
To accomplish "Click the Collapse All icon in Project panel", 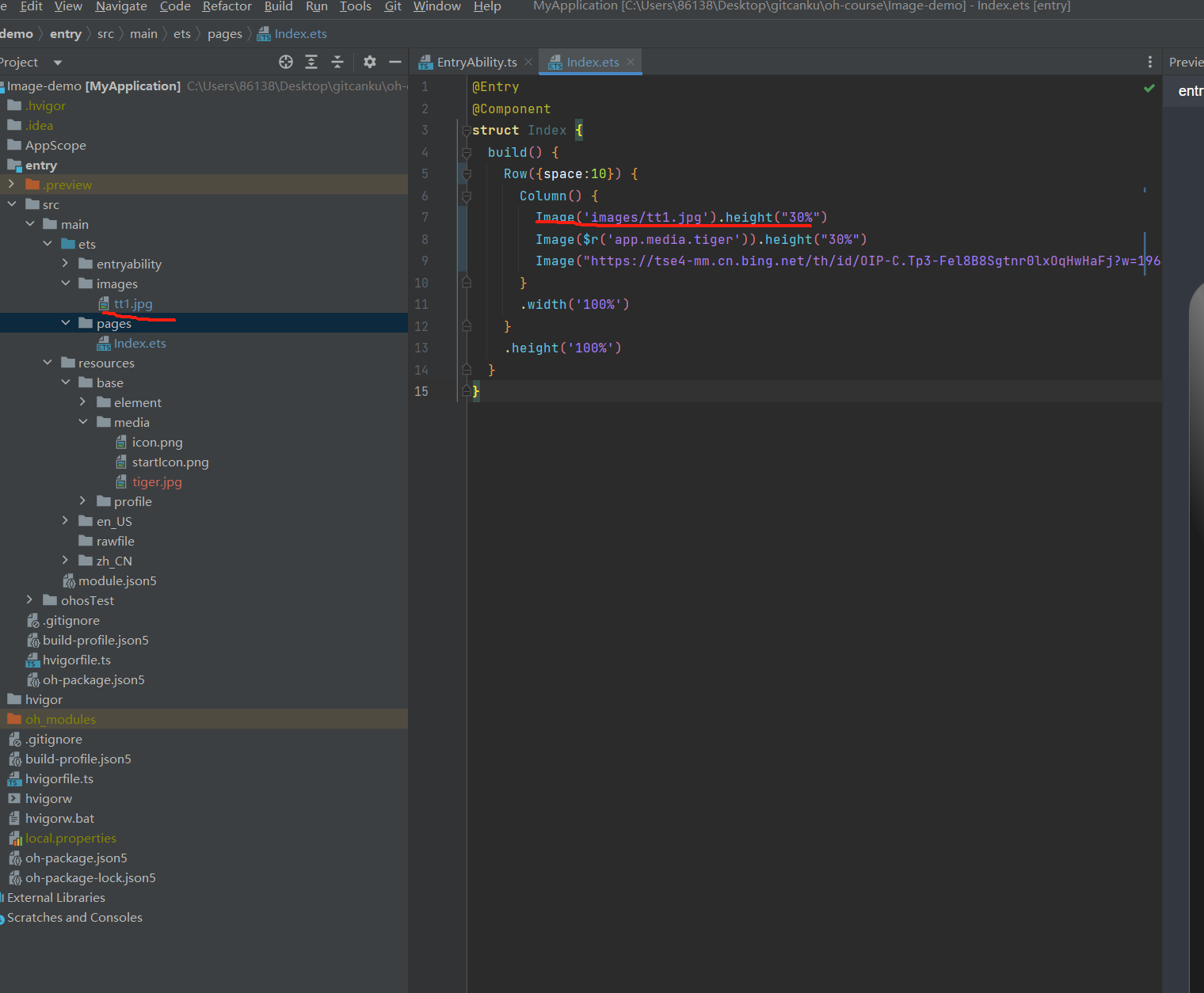I will pos(337,62).
